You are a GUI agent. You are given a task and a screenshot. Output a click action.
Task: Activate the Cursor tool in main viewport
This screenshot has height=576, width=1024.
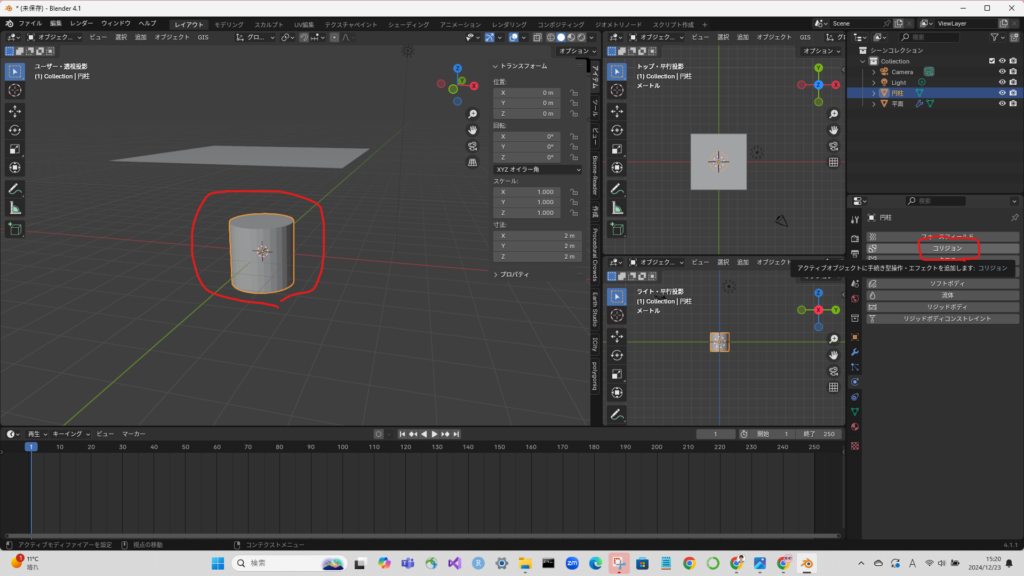click(15, 90)
